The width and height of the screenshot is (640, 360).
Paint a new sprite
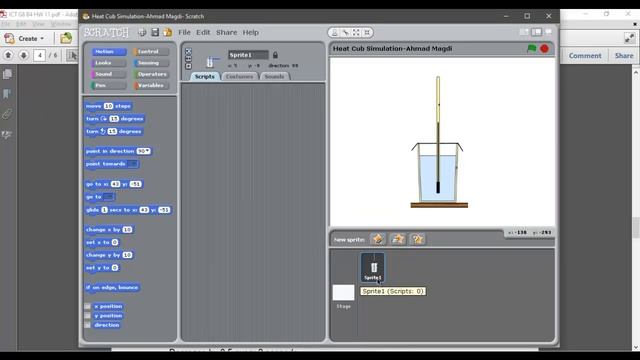378,239
